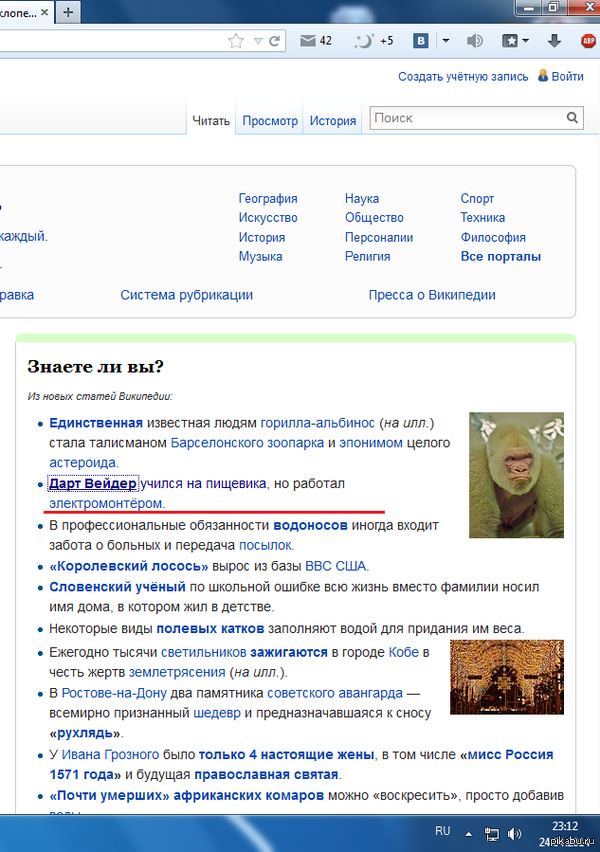Open system tray volume icon
600x852 pixels.
point(514,834)
